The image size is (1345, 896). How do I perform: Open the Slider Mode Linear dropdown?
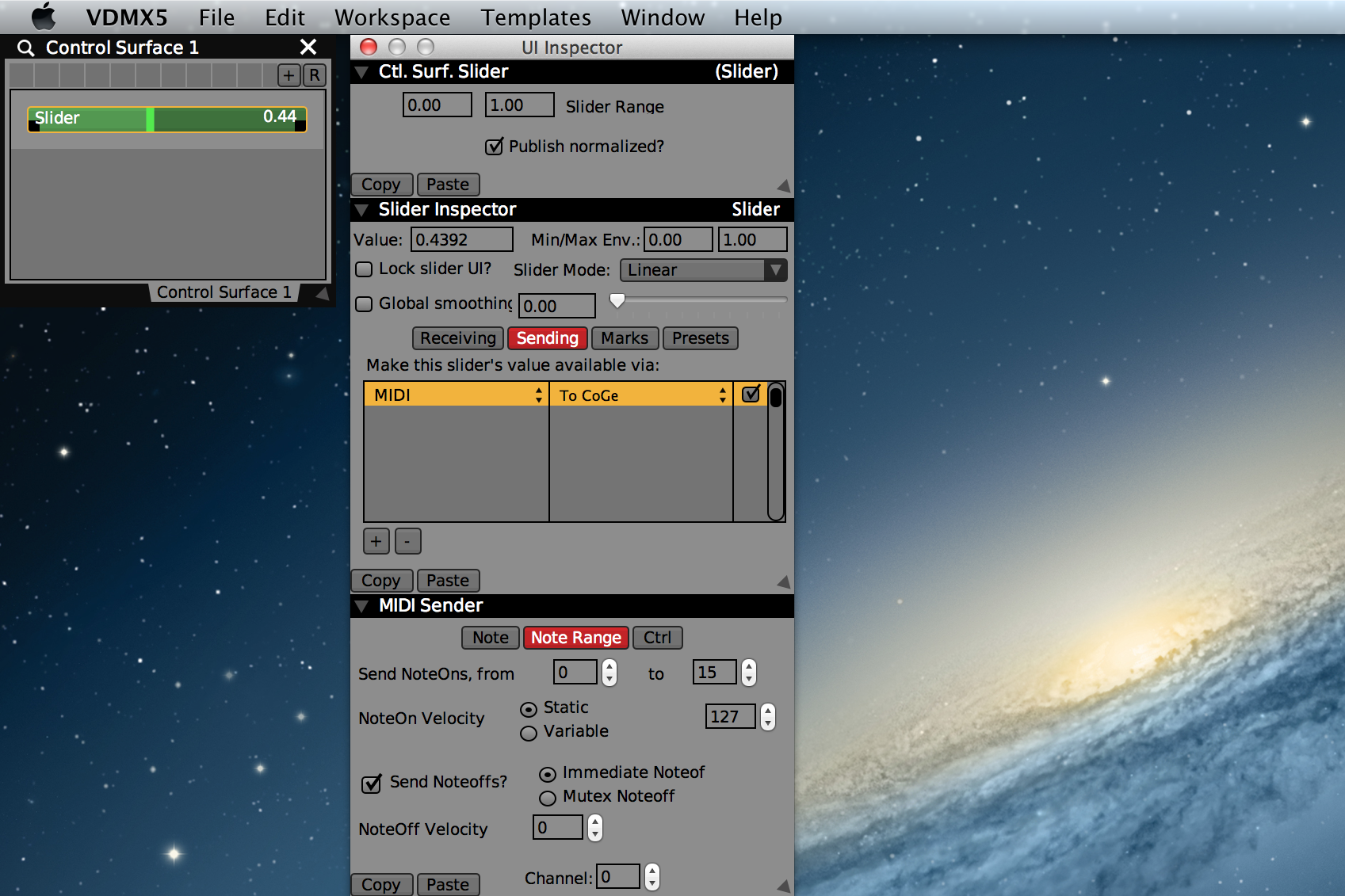click(x=703, y=270)
